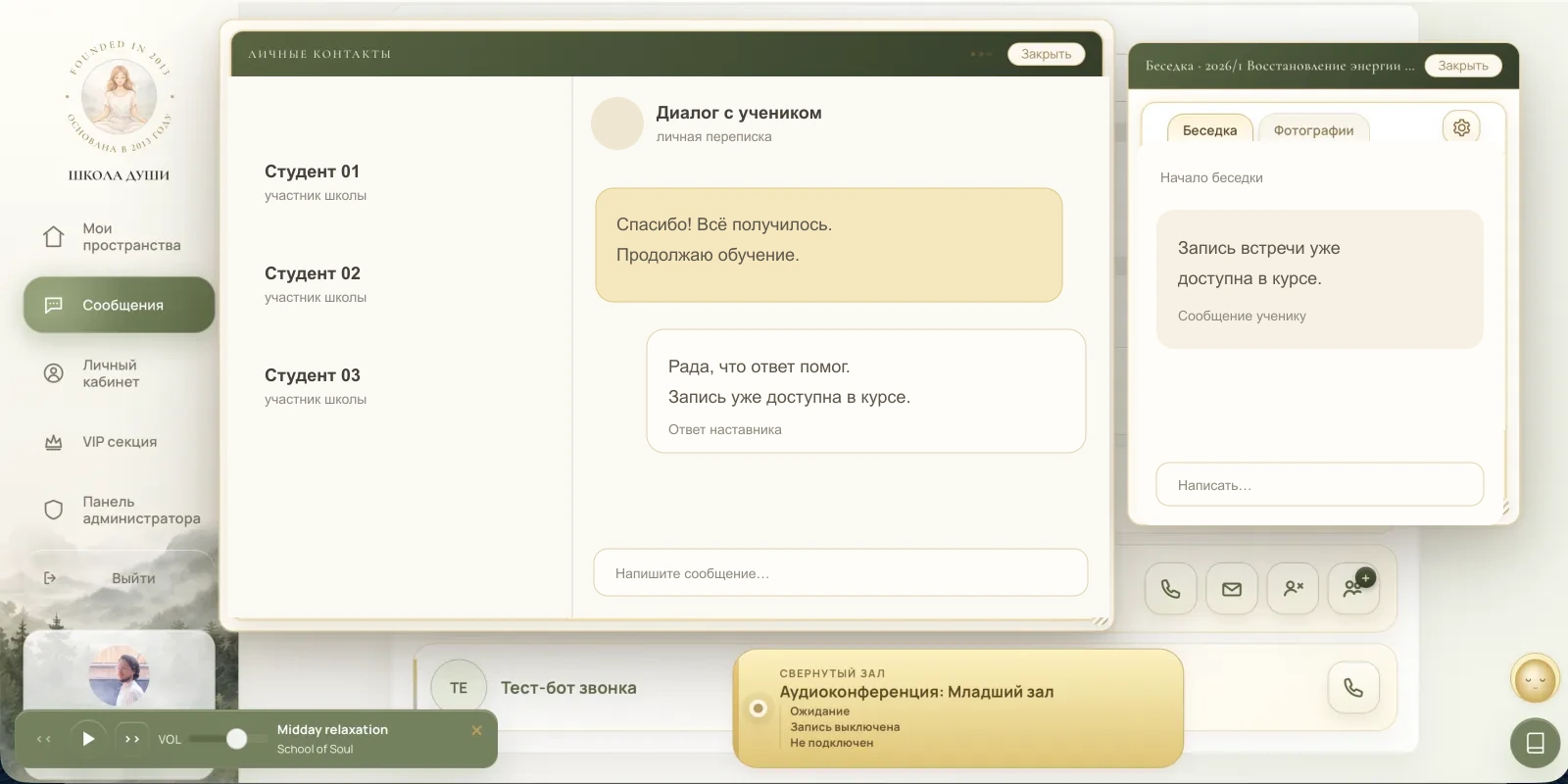
Task: Open the book icon round button
Action: point(1536,743)
